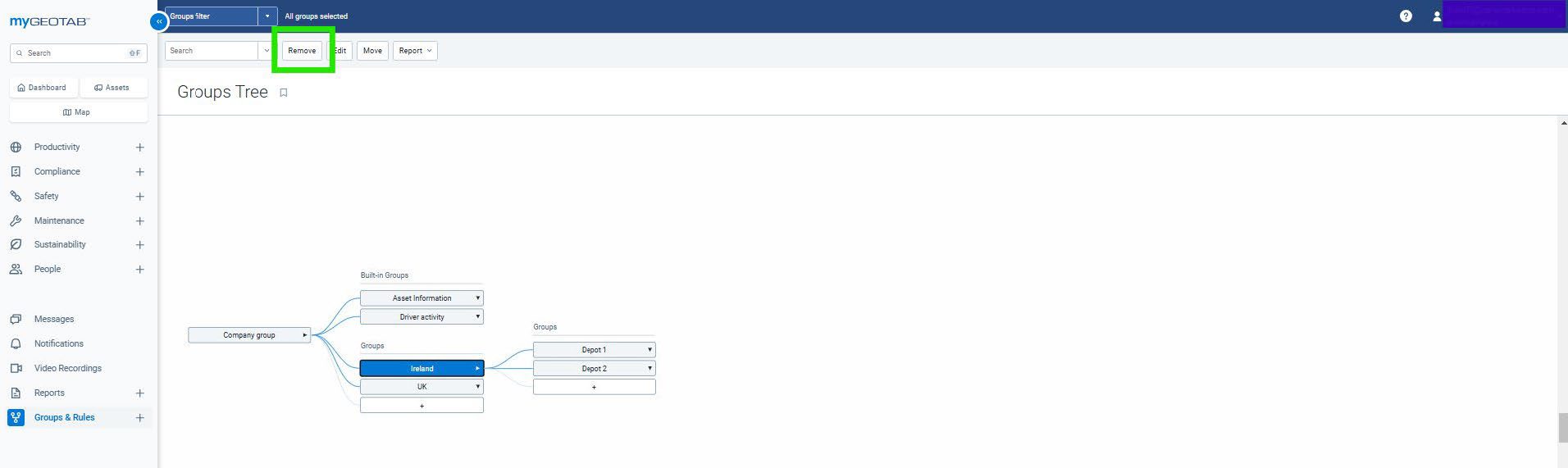
Task: Expand the Asset Information group arrow
Action: tap(477, 298)
